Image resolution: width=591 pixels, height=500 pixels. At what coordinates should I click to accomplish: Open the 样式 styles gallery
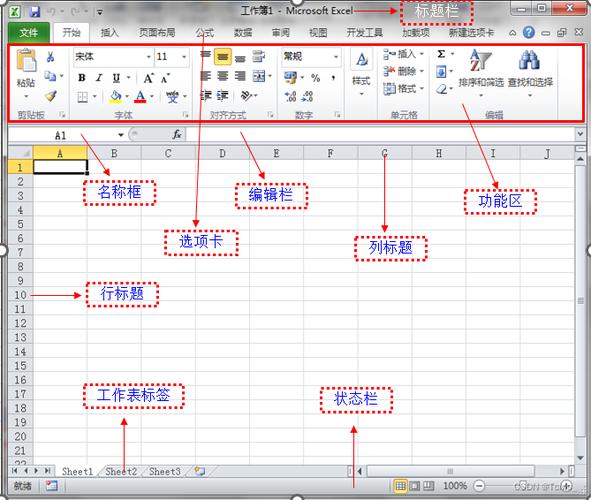[x=361, y=72]
